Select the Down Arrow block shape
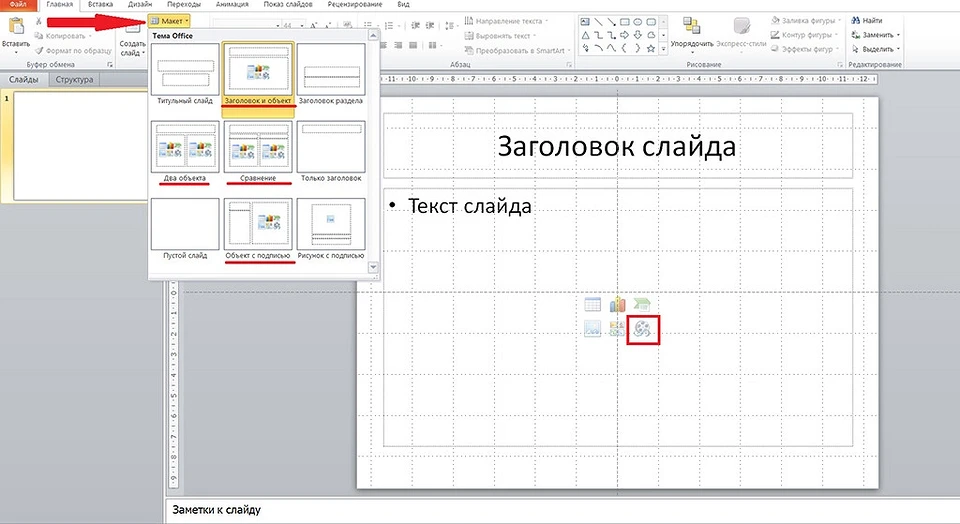The width and height of the screenshot is (960, 524). [637, 35]
